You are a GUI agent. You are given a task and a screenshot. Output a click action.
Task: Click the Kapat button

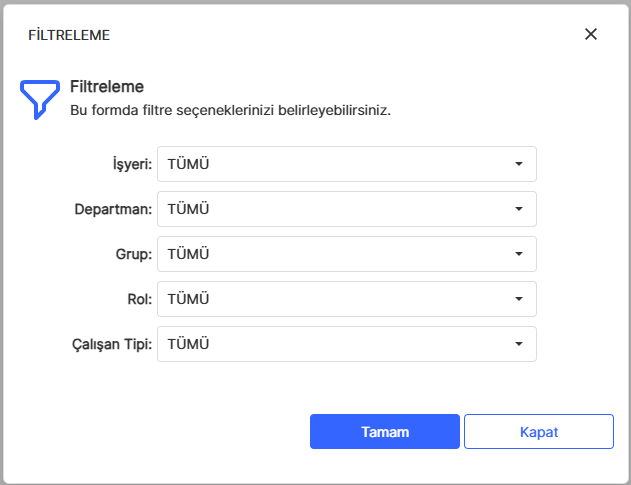point(538,432)
